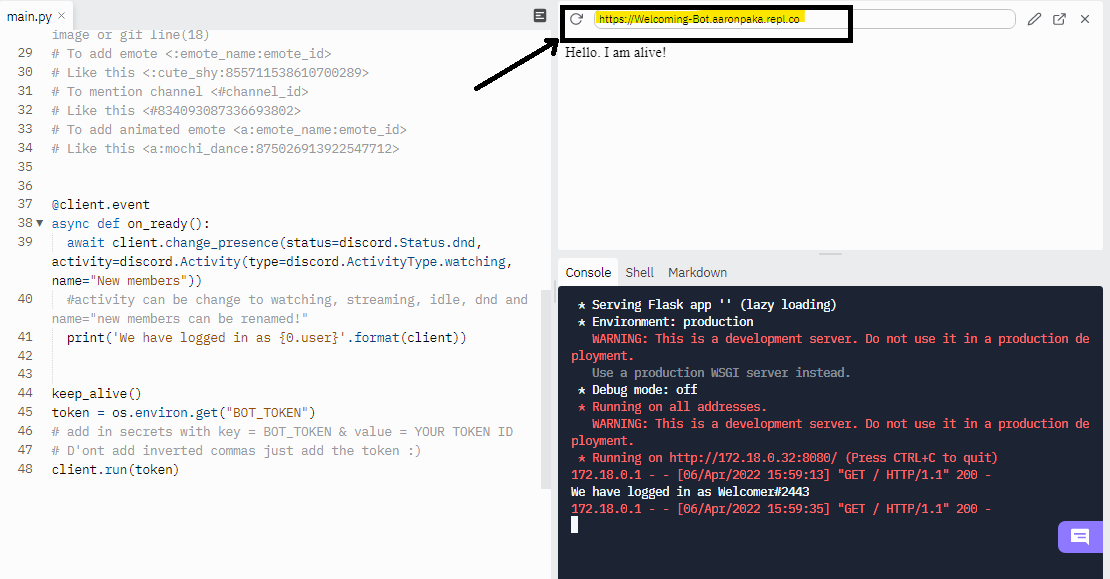Screen dimensions: 1110x579
Task: Click the cute_shy emote example comment
Action: (210, 72)
